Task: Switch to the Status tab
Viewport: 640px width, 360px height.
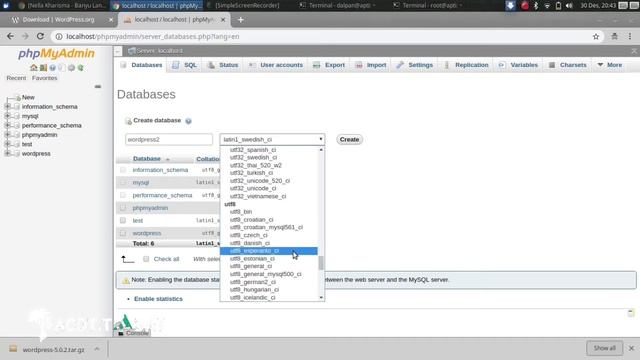Action: 223,65
